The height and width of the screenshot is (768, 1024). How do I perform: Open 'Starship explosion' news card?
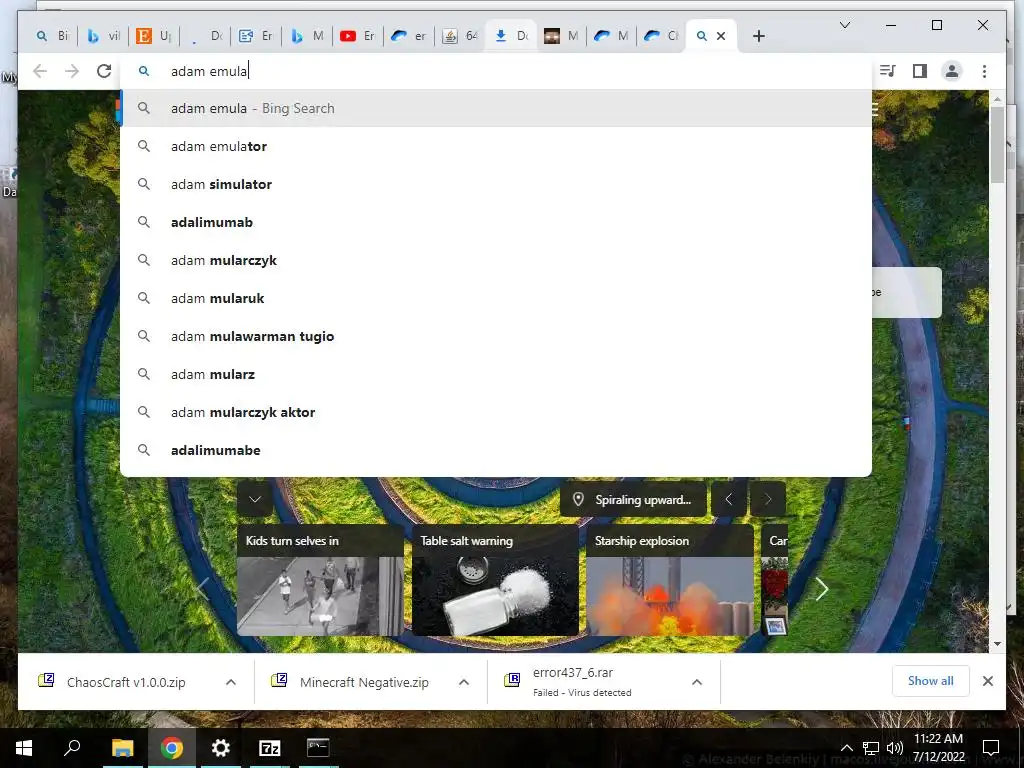670,580
